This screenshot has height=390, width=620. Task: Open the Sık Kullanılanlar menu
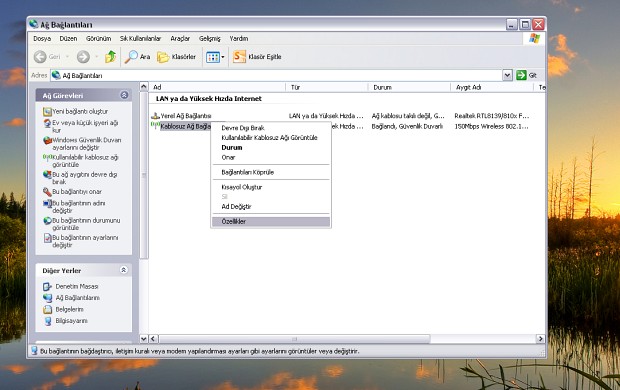click(140, 38)
